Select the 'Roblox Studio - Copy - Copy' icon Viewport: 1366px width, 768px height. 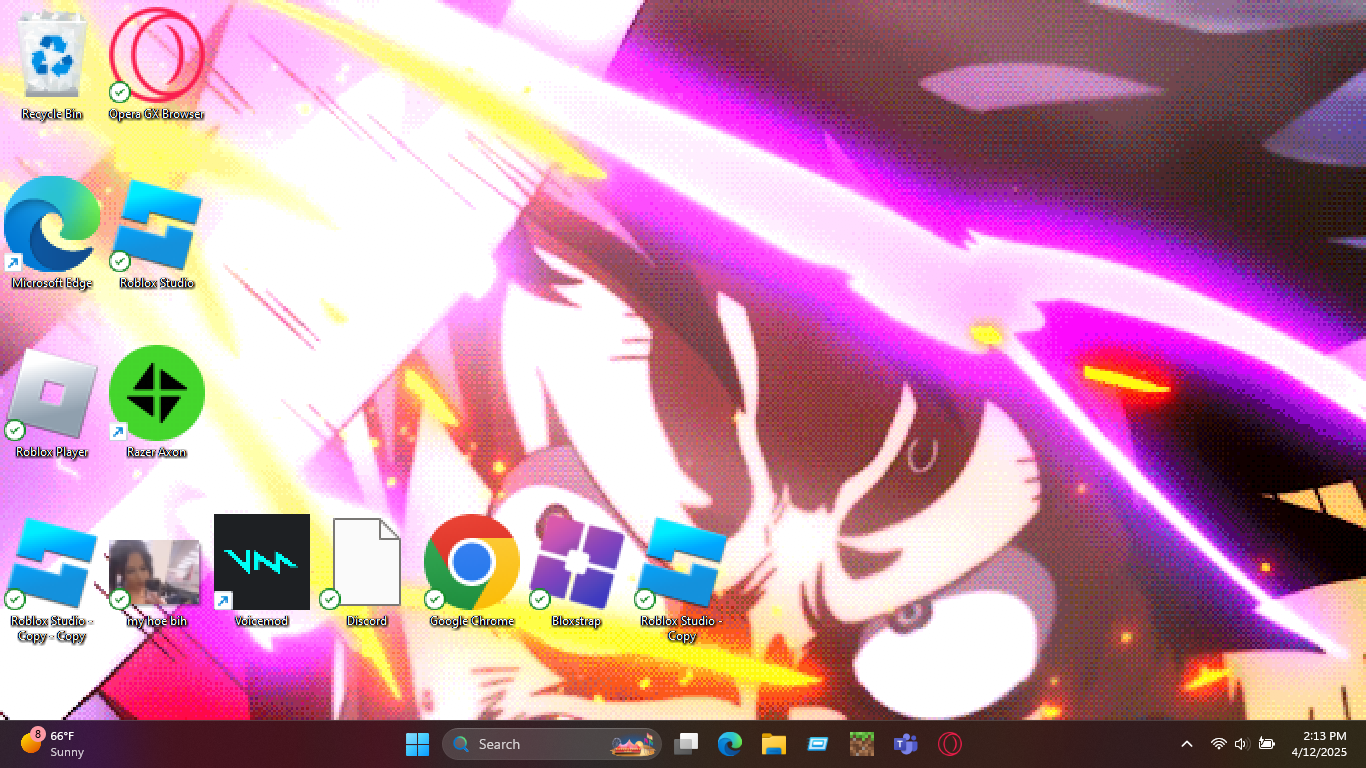pyautogui.click(x=52, y=579)
